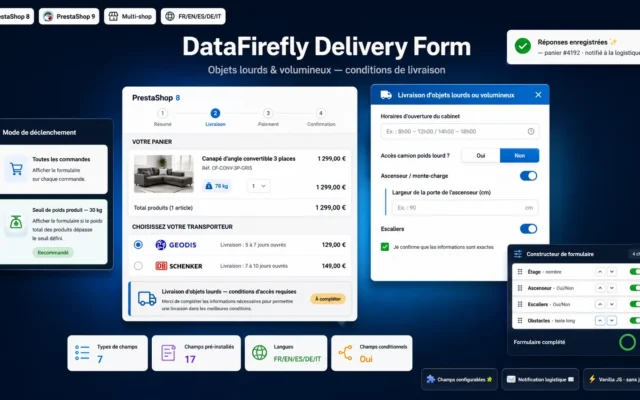The height and width of the screenshot is (400, 640).
Task: Click the list icon on the Types de champs card
Action: (82, 353)
